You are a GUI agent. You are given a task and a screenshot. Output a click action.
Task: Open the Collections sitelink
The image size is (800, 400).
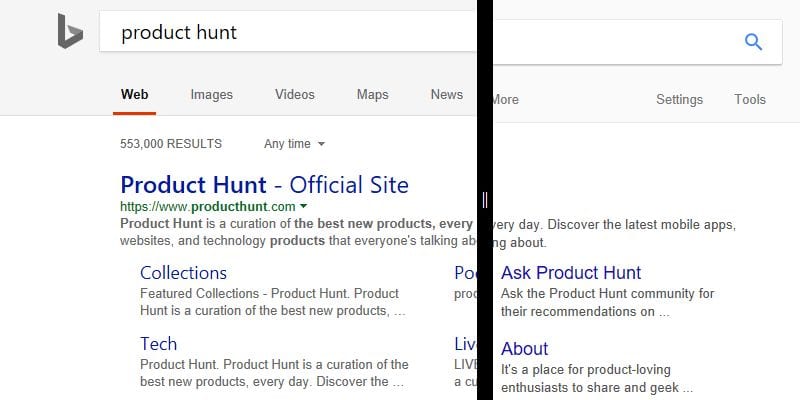click(x=183, y=273)
